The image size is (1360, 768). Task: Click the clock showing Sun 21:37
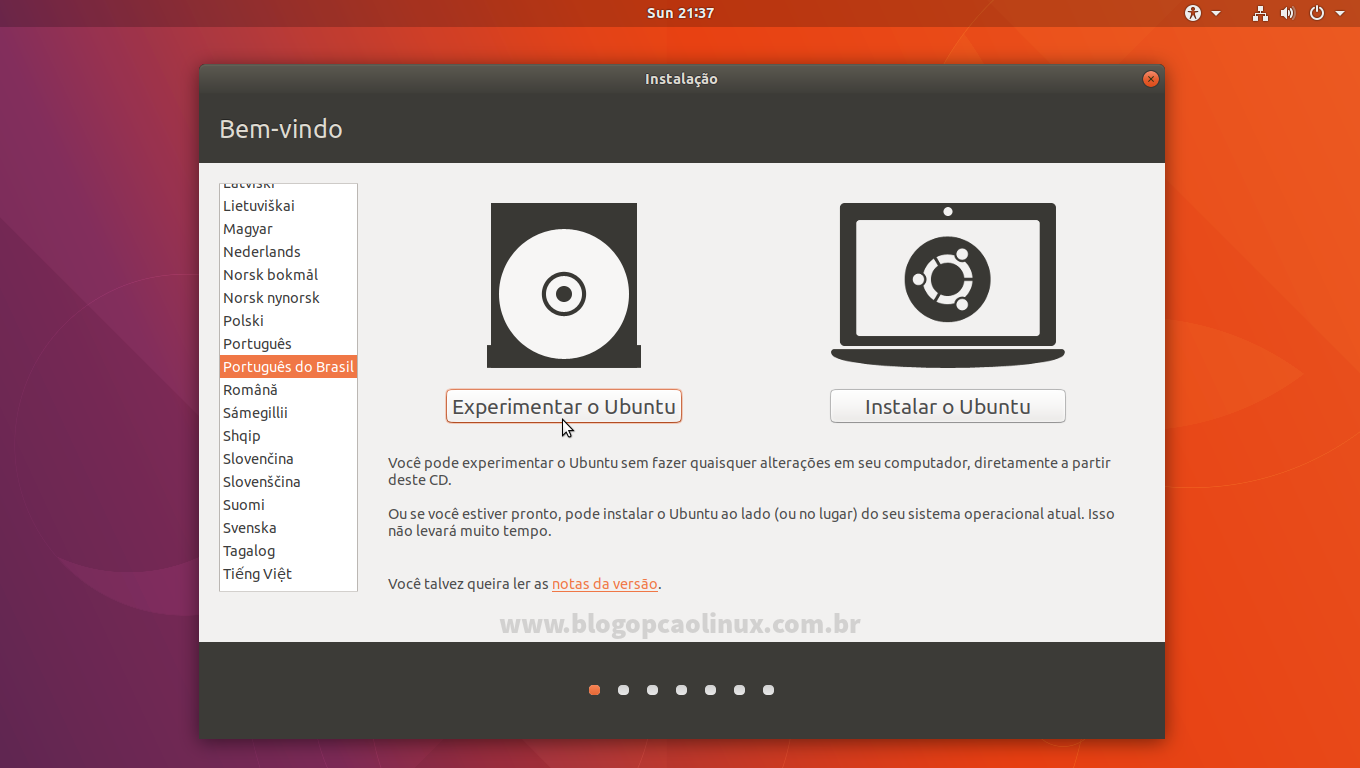680,13
